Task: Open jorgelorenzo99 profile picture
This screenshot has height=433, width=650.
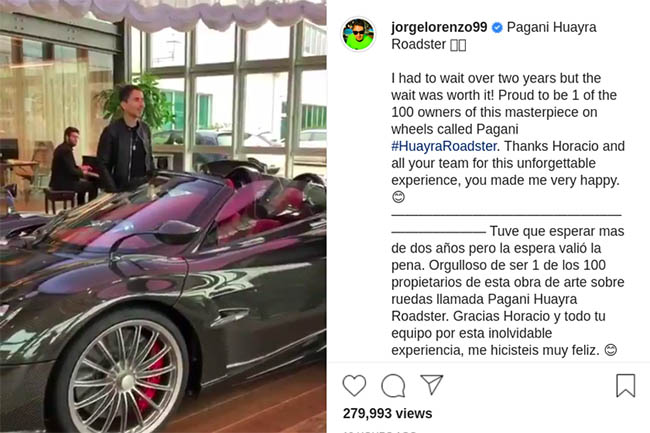Action: [x=359, y=34]
